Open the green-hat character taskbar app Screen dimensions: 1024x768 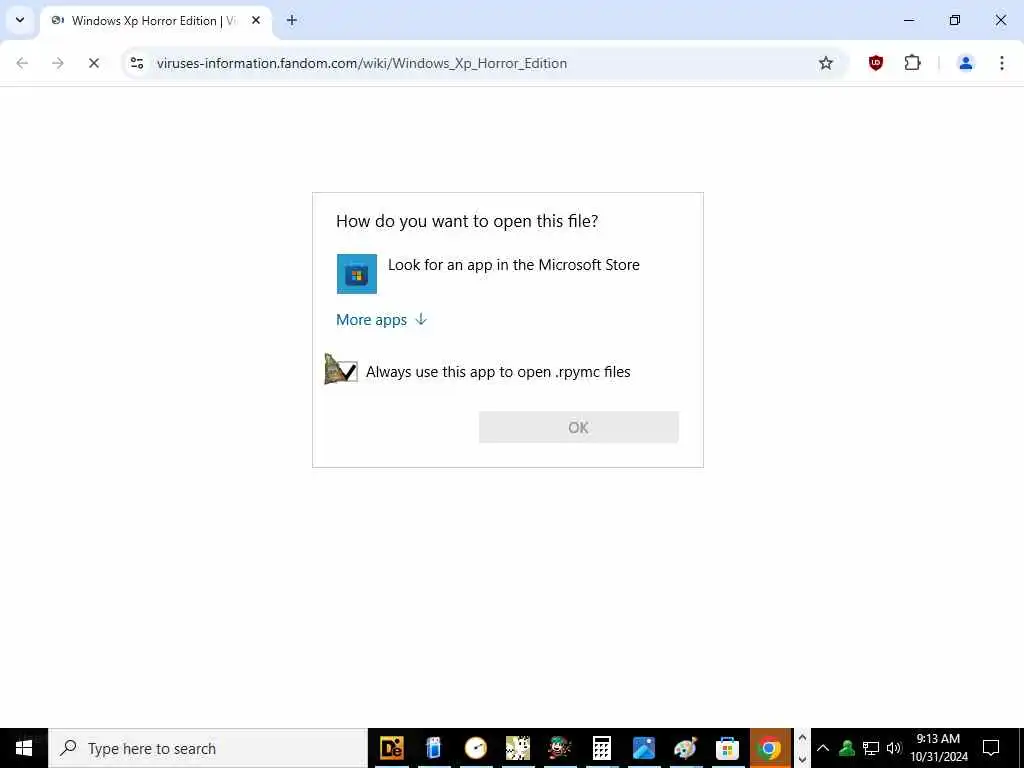pyautogui.click(x=560, y=748)
